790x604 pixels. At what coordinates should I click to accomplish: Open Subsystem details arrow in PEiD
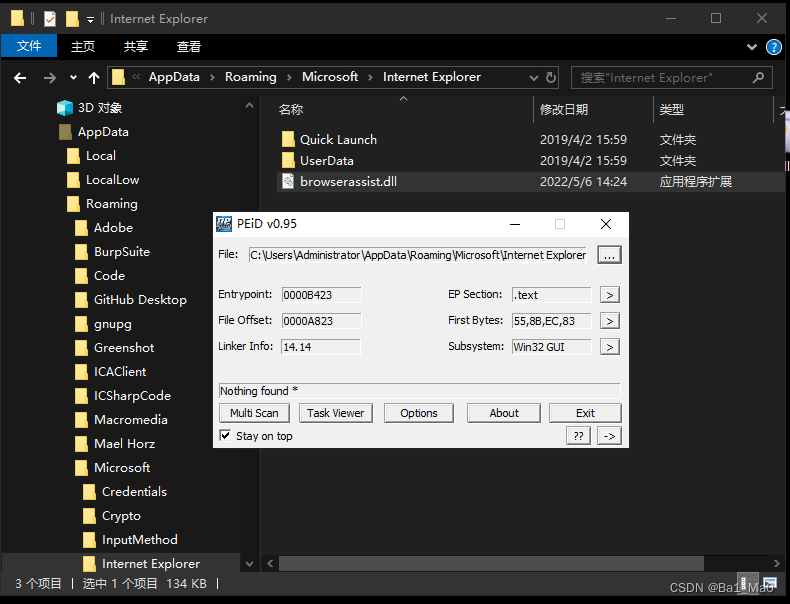(610, 347)
